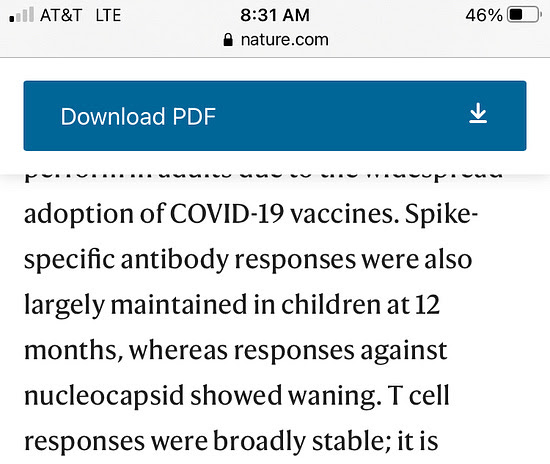The width and height of the screenshot is (550, 464).
Task: Tap the LTE network indicator
Action: click(108, 15)
